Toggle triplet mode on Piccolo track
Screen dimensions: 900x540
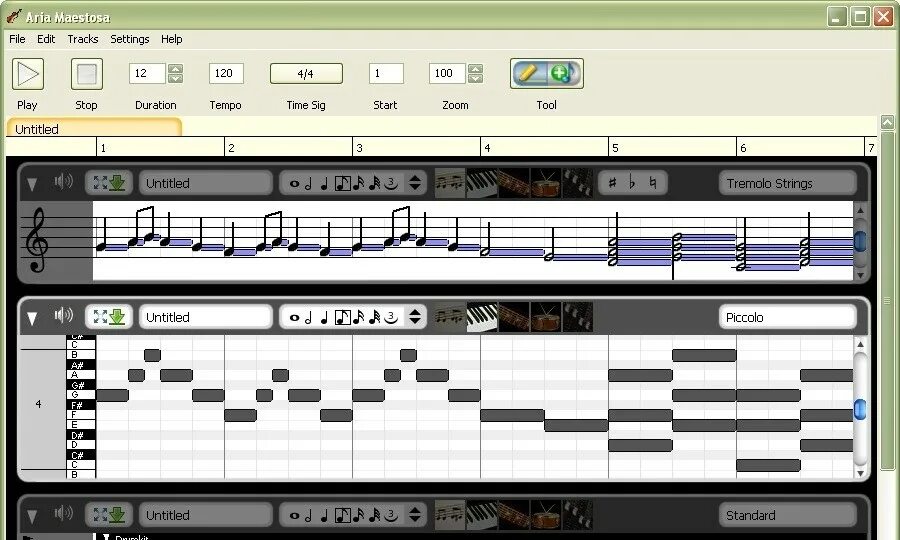click(391, 317)
